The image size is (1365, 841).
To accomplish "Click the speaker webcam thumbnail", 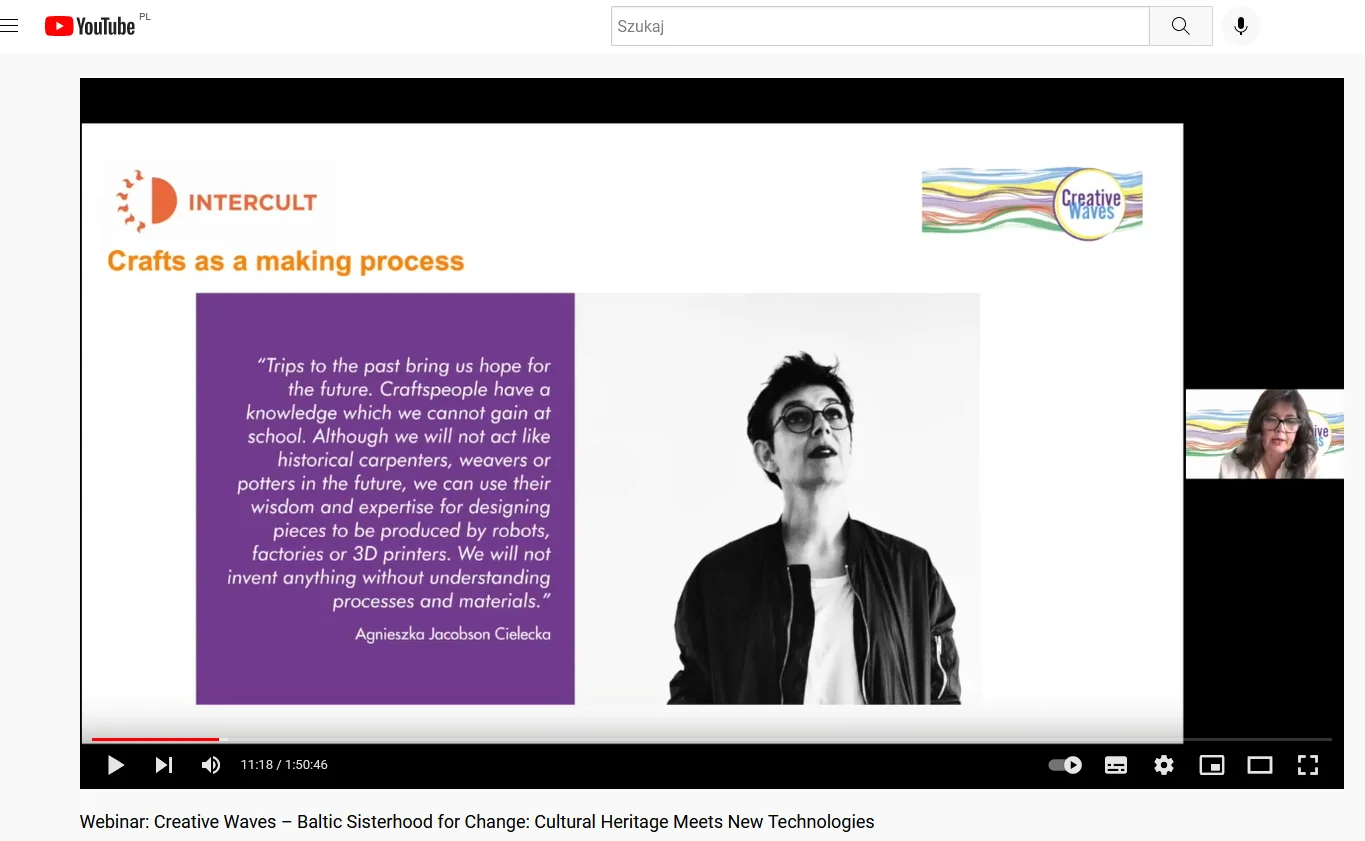I will click(1264, 434).
